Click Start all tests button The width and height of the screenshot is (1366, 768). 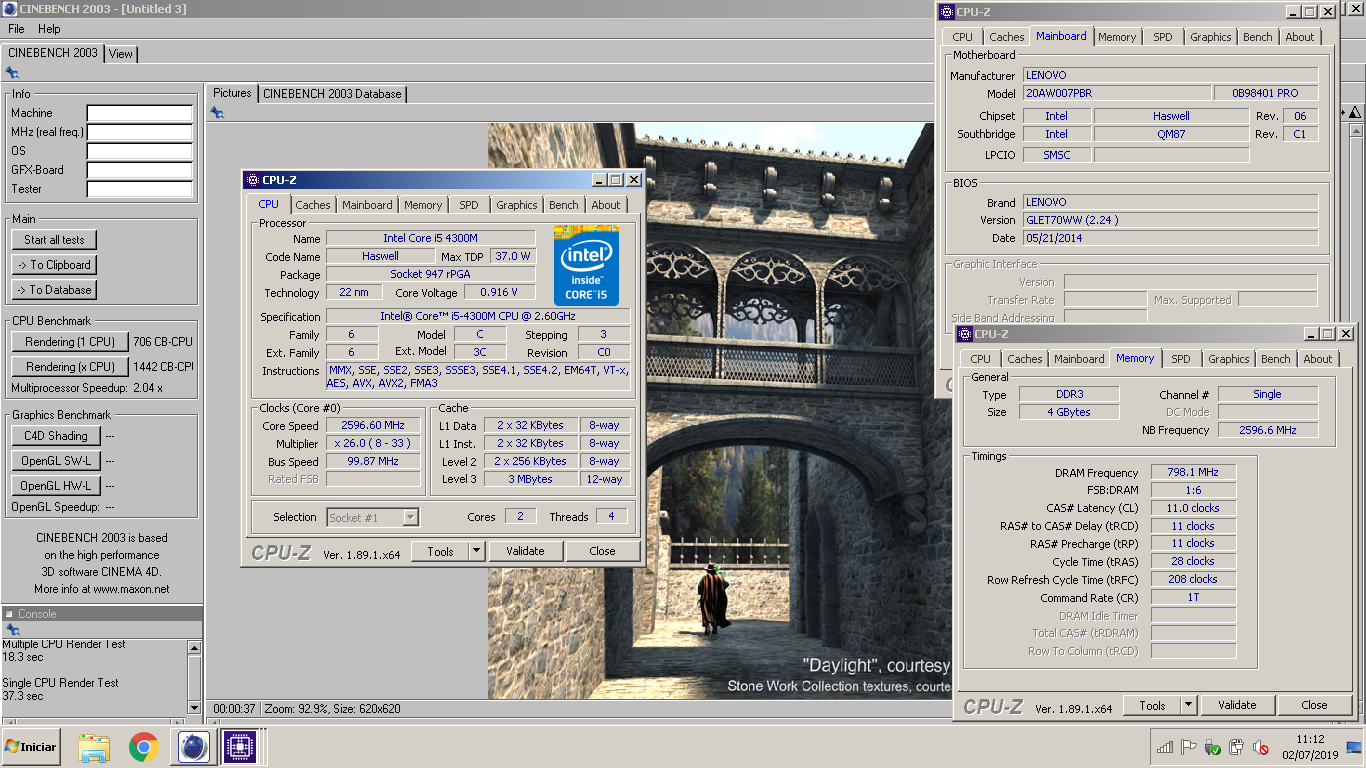point(55,240)
